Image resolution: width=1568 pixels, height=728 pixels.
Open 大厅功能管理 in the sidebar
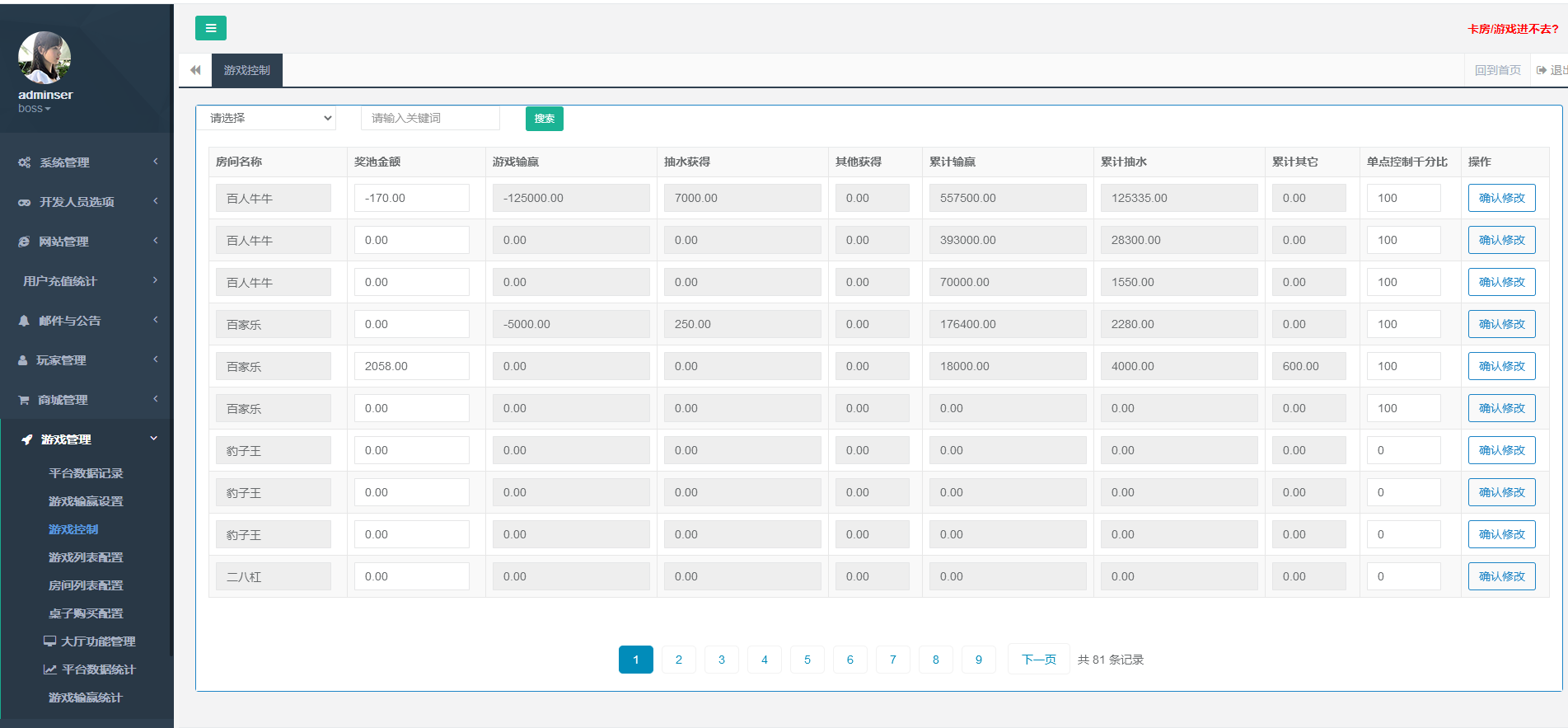coord(97,641)
